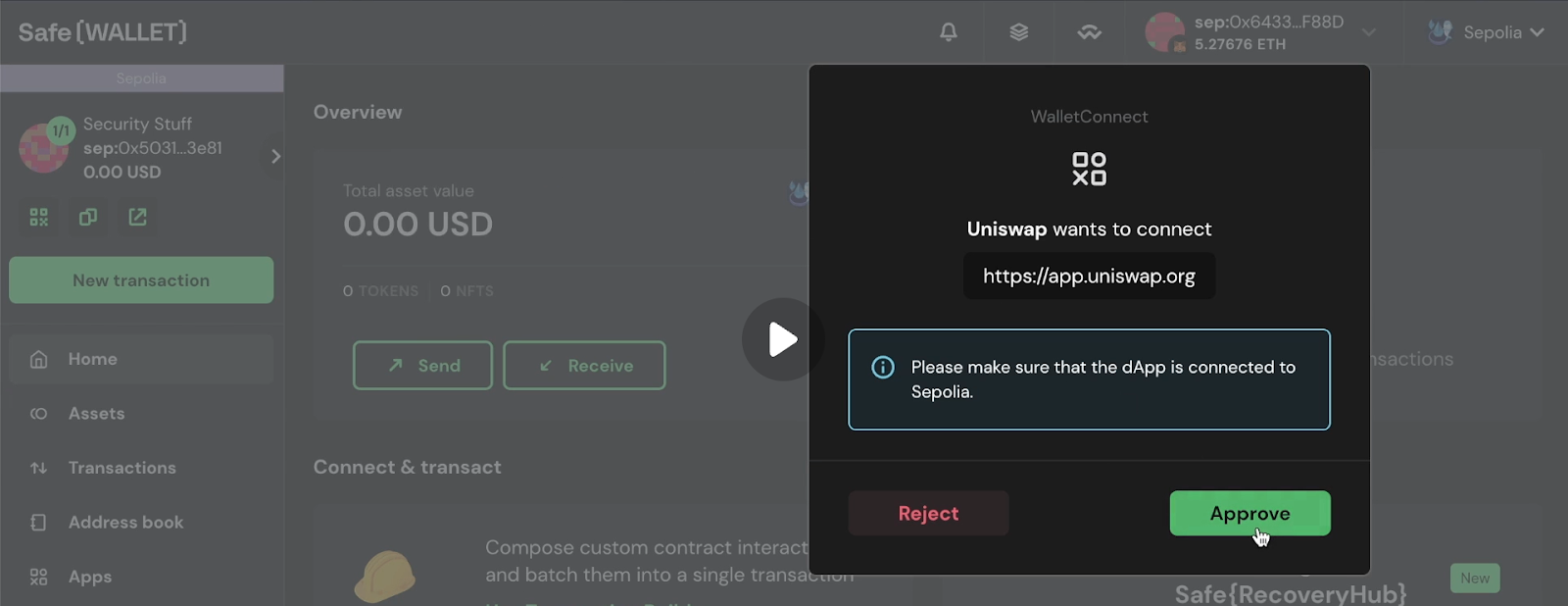
Task: Show QR code for Safe address
Action: tap(39, 217)
